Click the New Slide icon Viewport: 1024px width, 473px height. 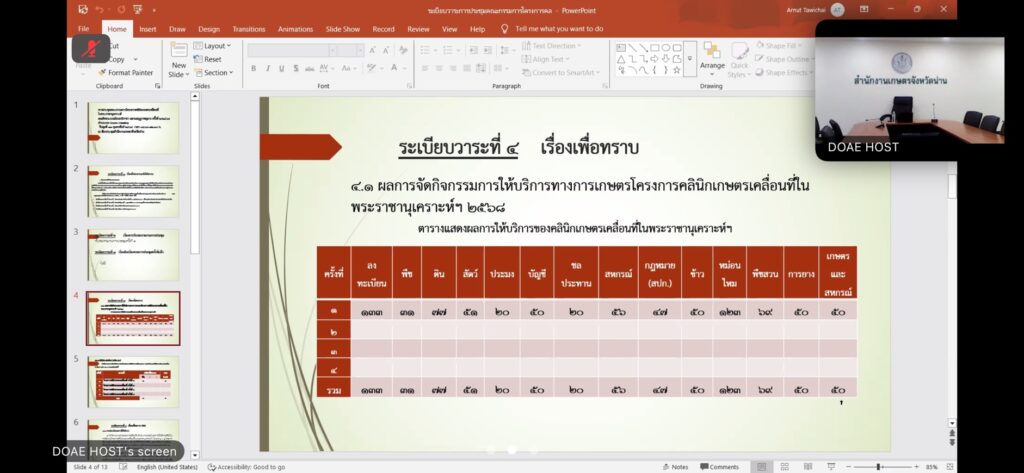coord(178,60)
